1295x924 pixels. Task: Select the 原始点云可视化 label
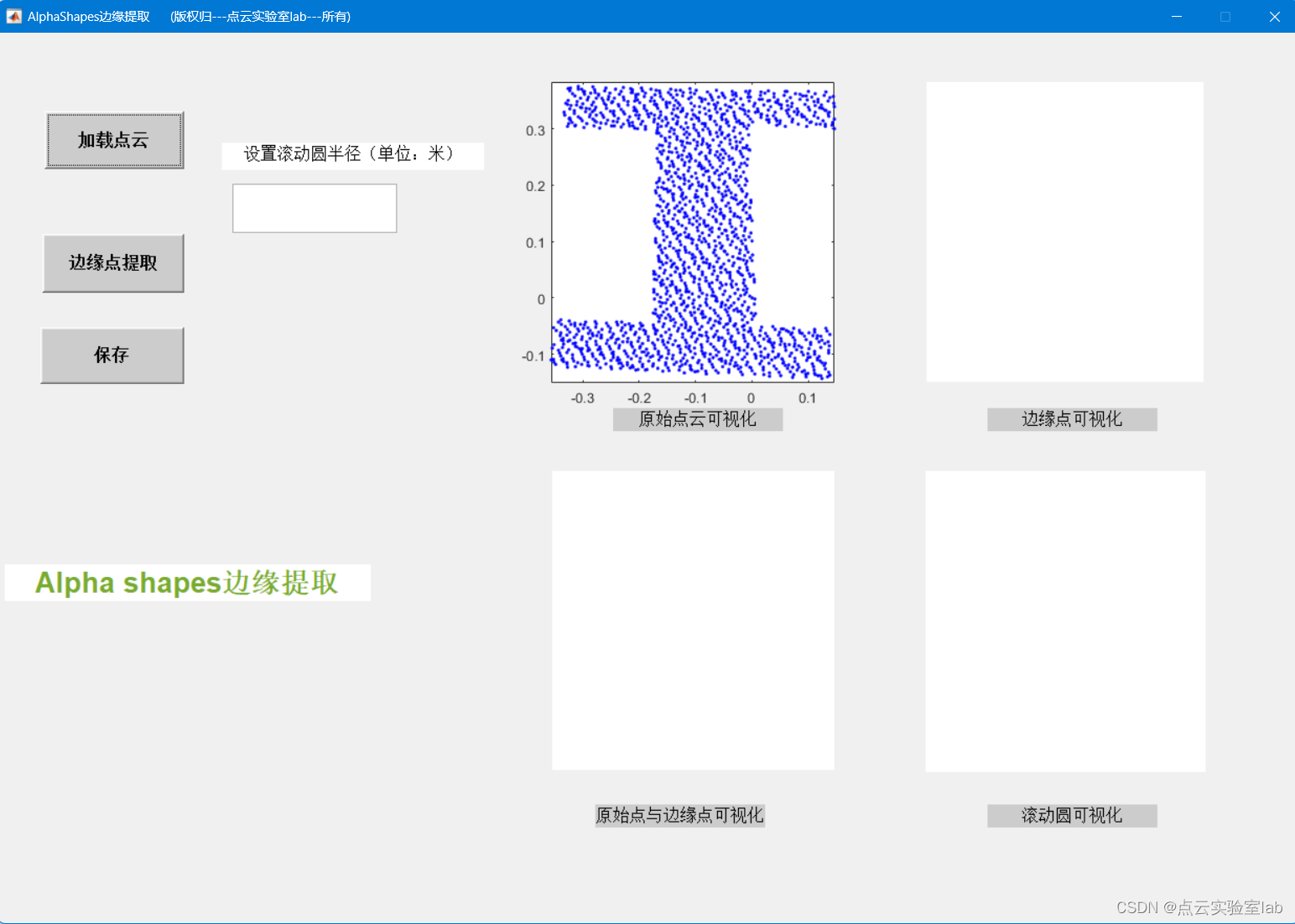[697, 419]
